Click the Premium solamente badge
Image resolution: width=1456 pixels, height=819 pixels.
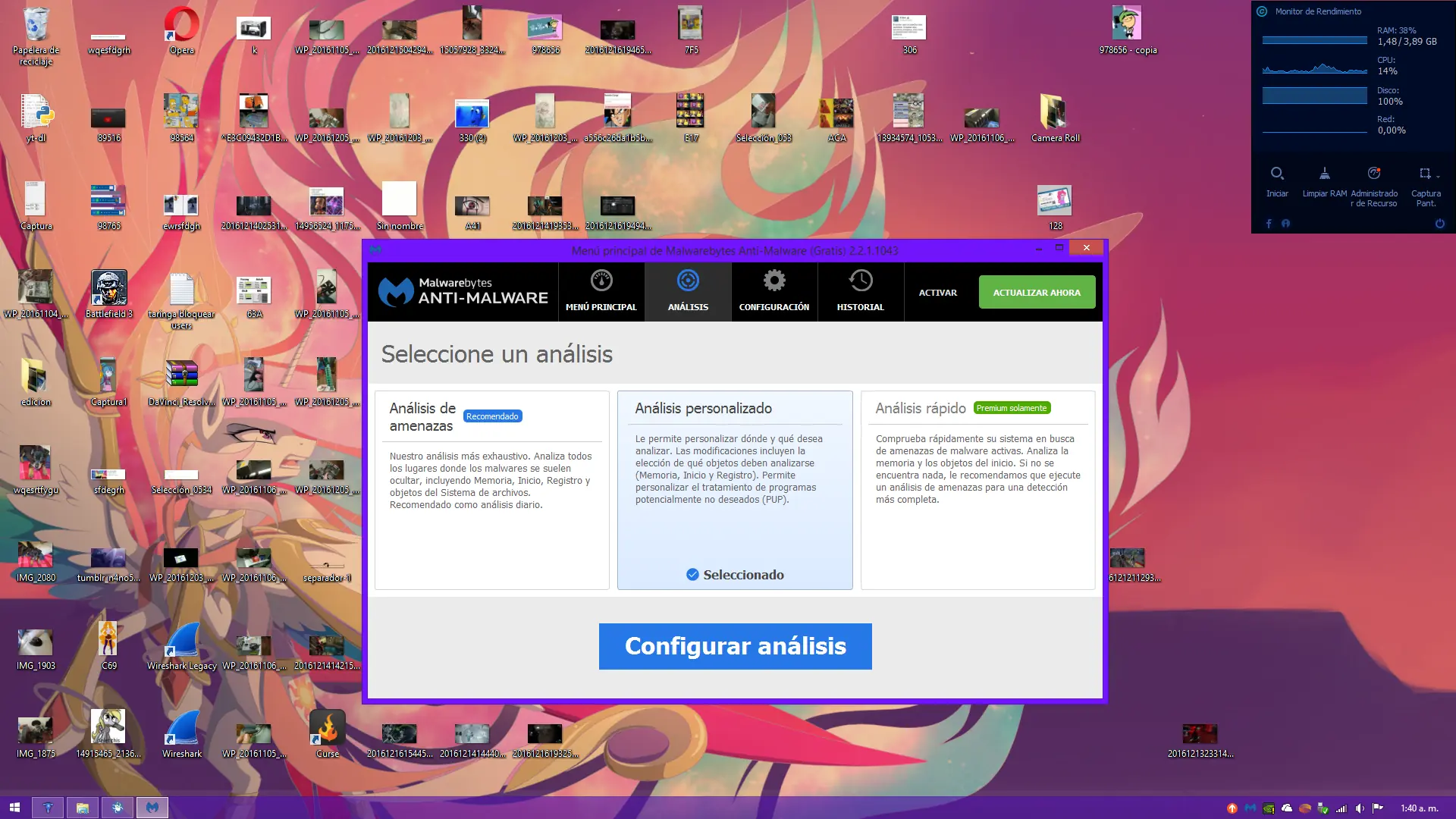(x=1012, y=408)
